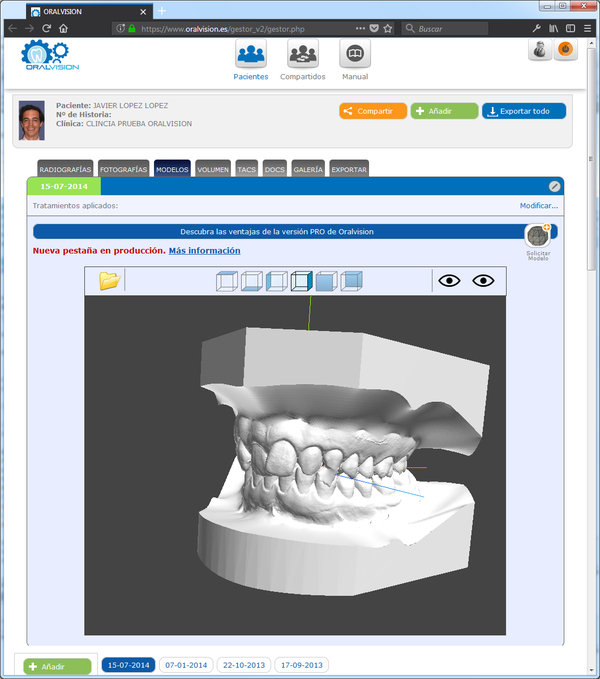The width and height of the screenshot is (600, 679).
Task: Click the round edit icon on date bar
Action: 554,186
